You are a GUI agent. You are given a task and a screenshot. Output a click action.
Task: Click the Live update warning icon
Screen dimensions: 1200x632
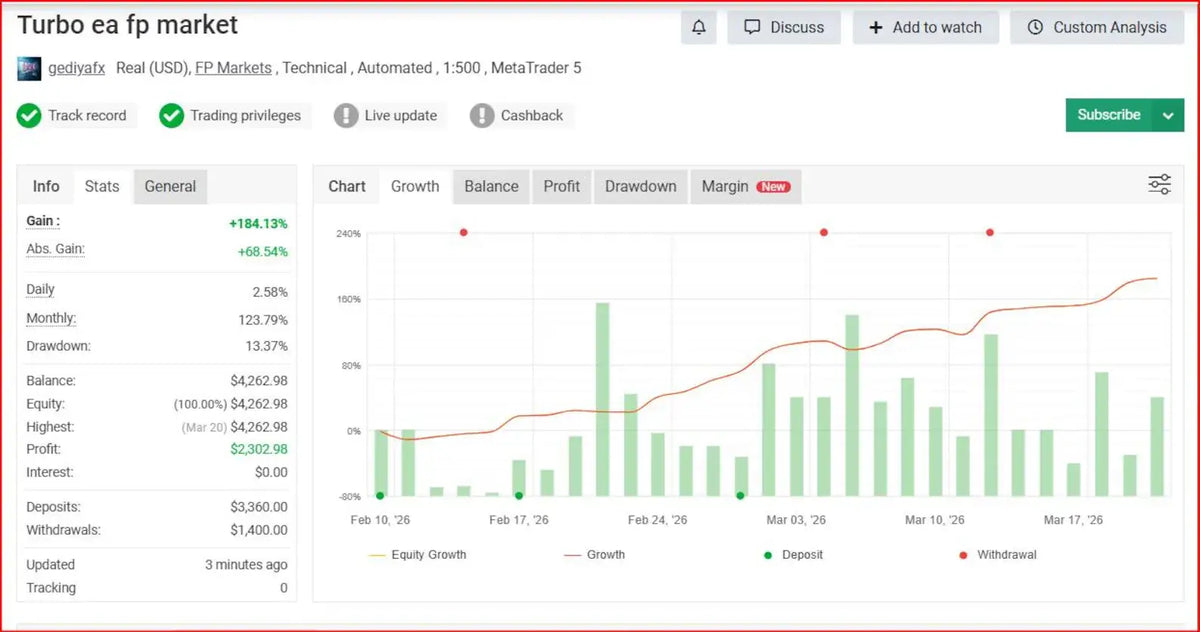pos(346,116)
